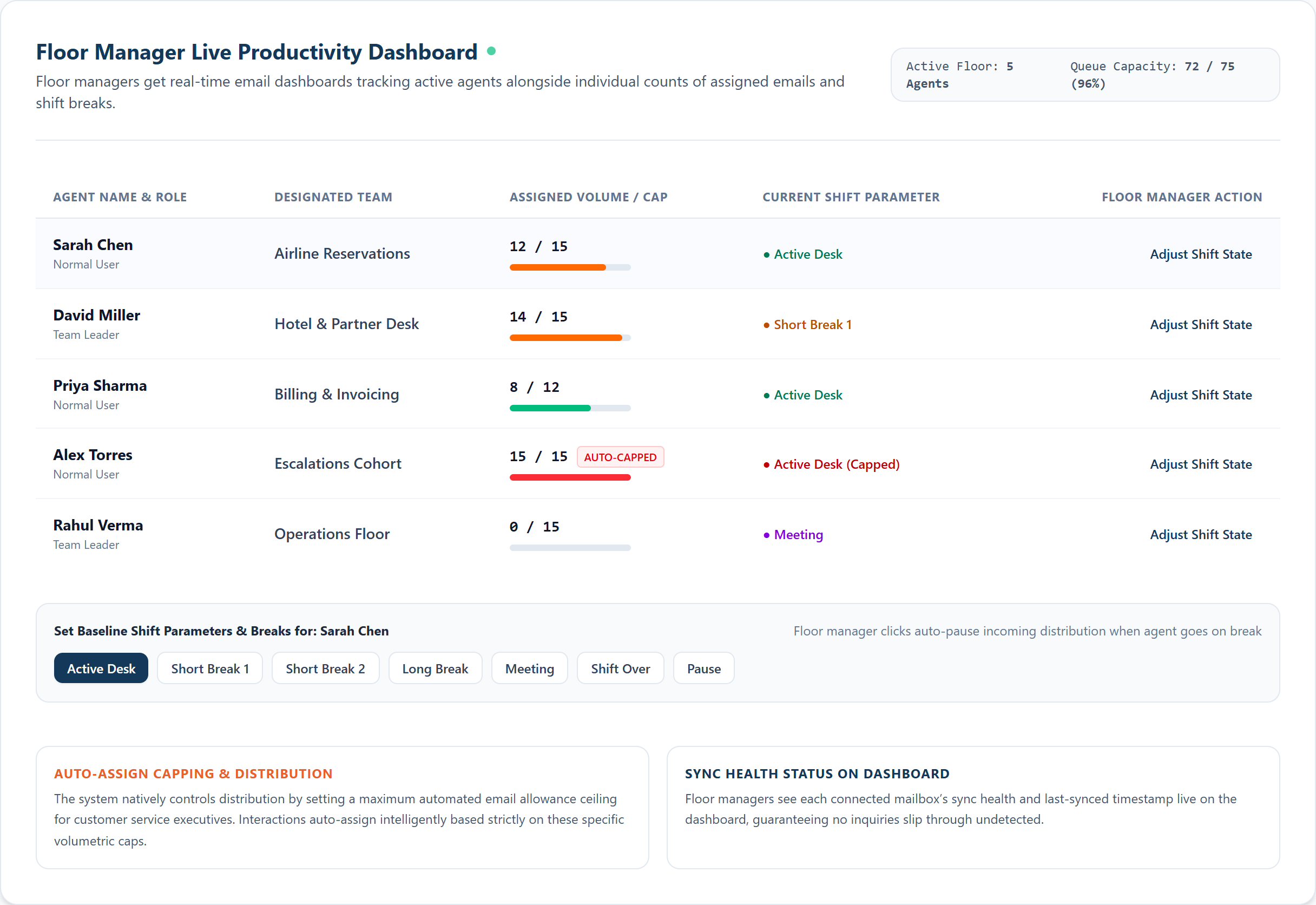The image size is (1316, 905).
Task: Click the Escalations Cohort team cell
Action: [338, 463]
